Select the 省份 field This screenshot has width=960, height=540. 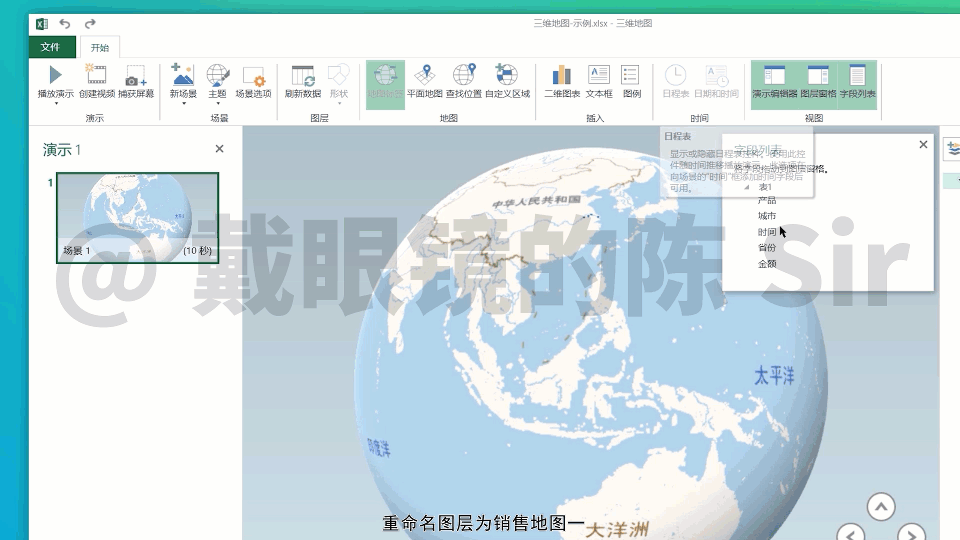coord(767,248)
